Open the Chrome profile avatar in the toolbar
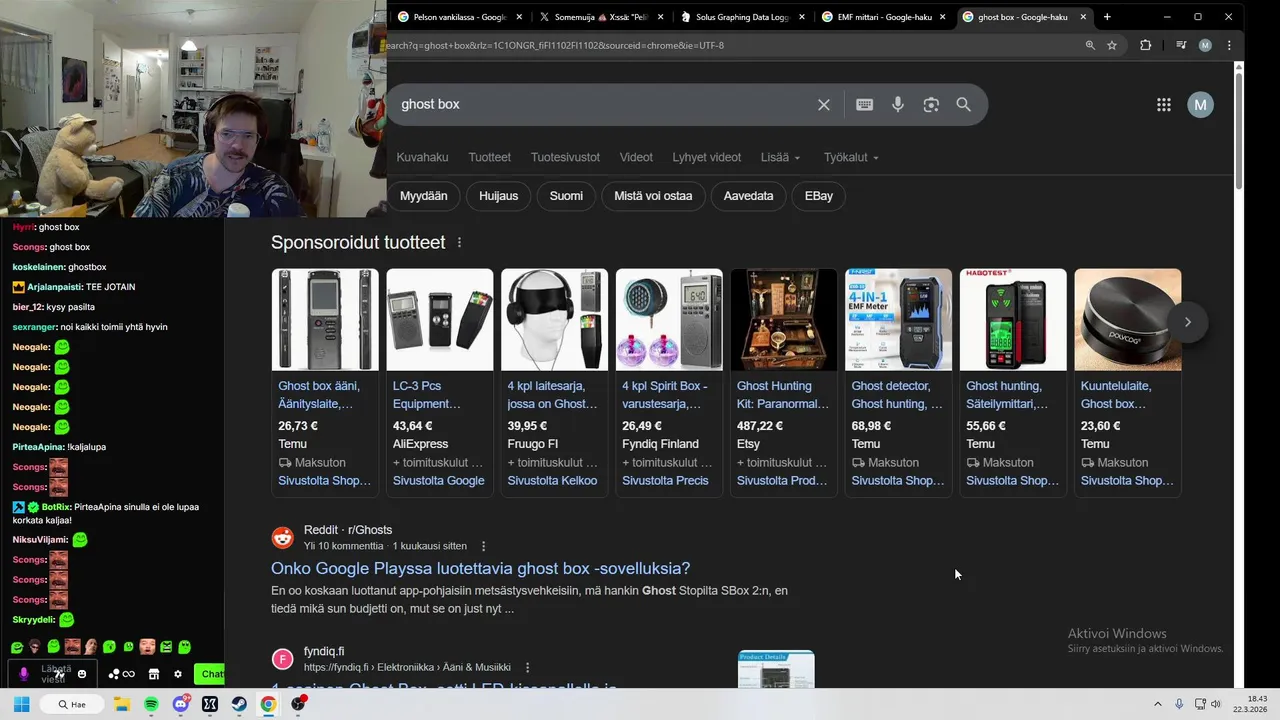 click(x=1205, y=45)
